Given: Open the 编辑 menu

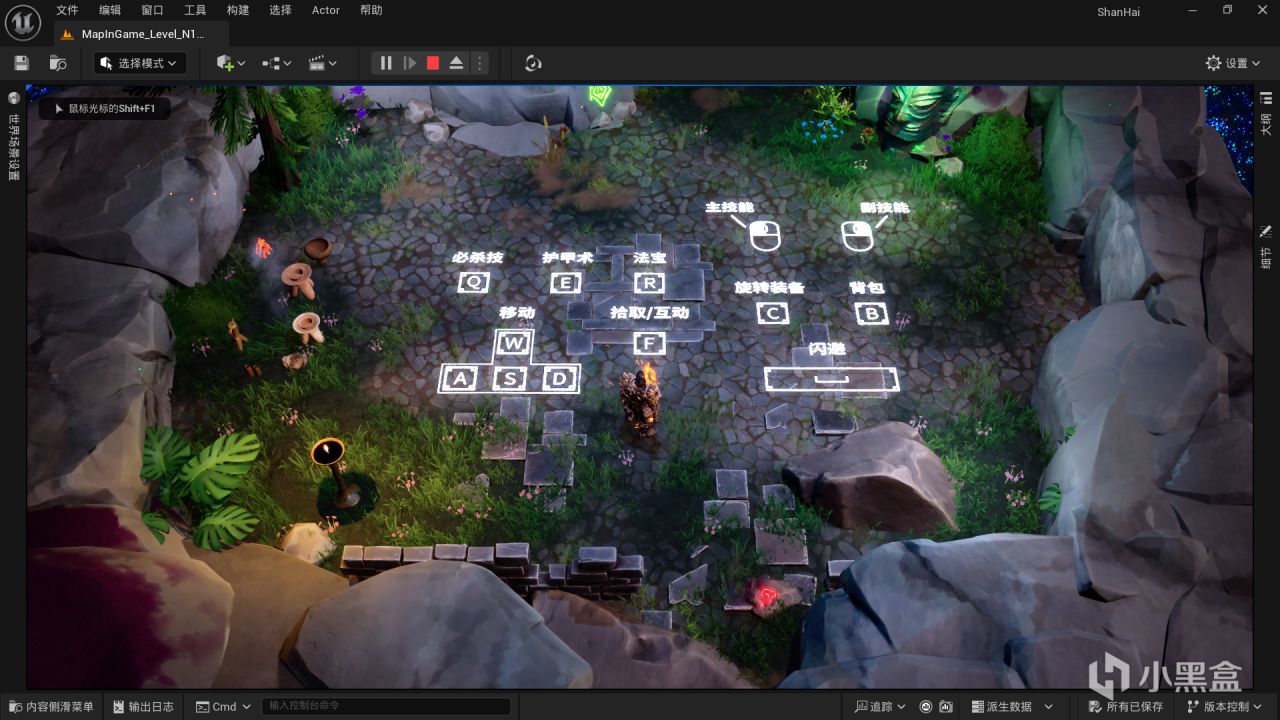Looking at the screenshot, I should coord(110,10).
